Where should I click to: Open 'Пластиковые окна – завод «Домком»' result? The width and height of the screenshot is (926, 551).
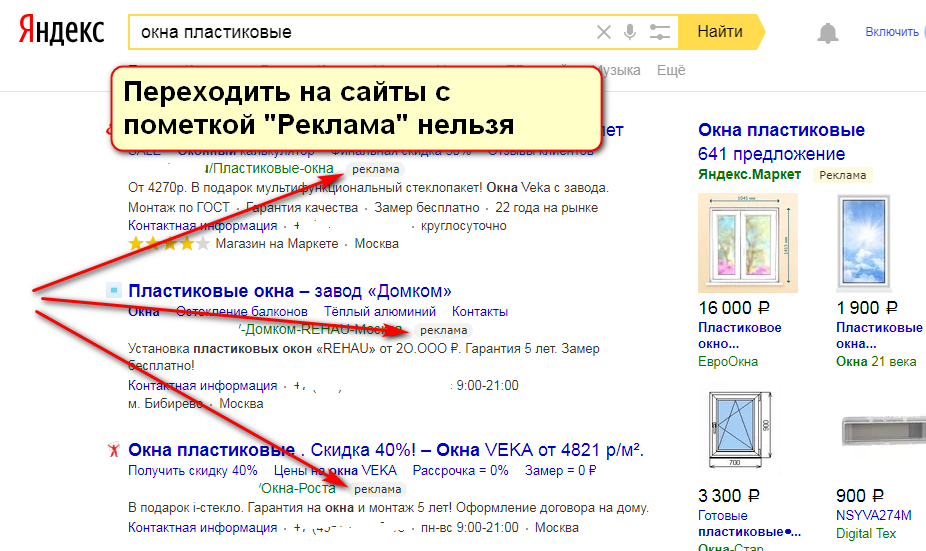290,291
